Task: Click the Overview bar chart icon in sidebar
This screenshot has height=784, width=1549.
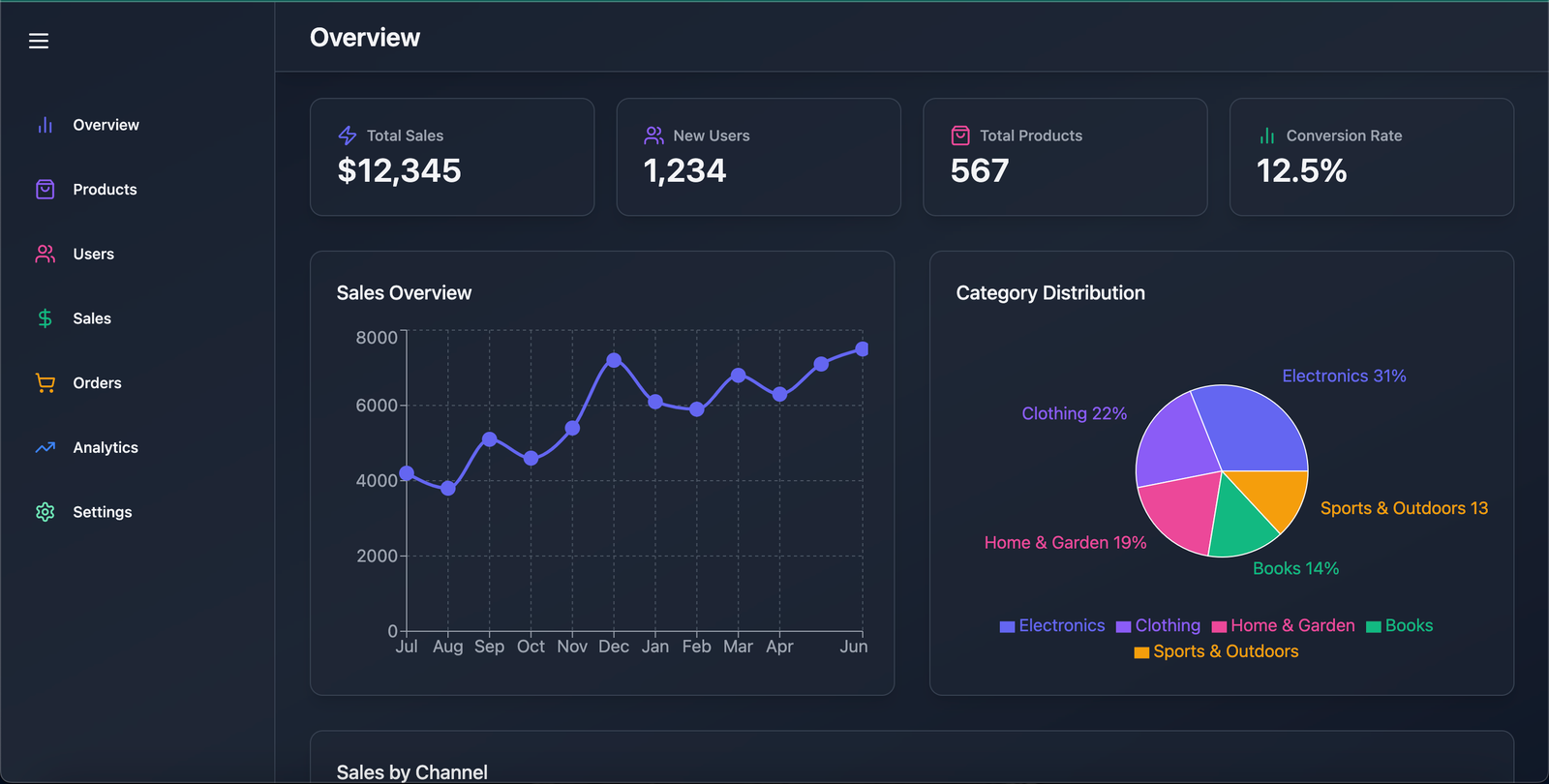Action: [46, 125]
